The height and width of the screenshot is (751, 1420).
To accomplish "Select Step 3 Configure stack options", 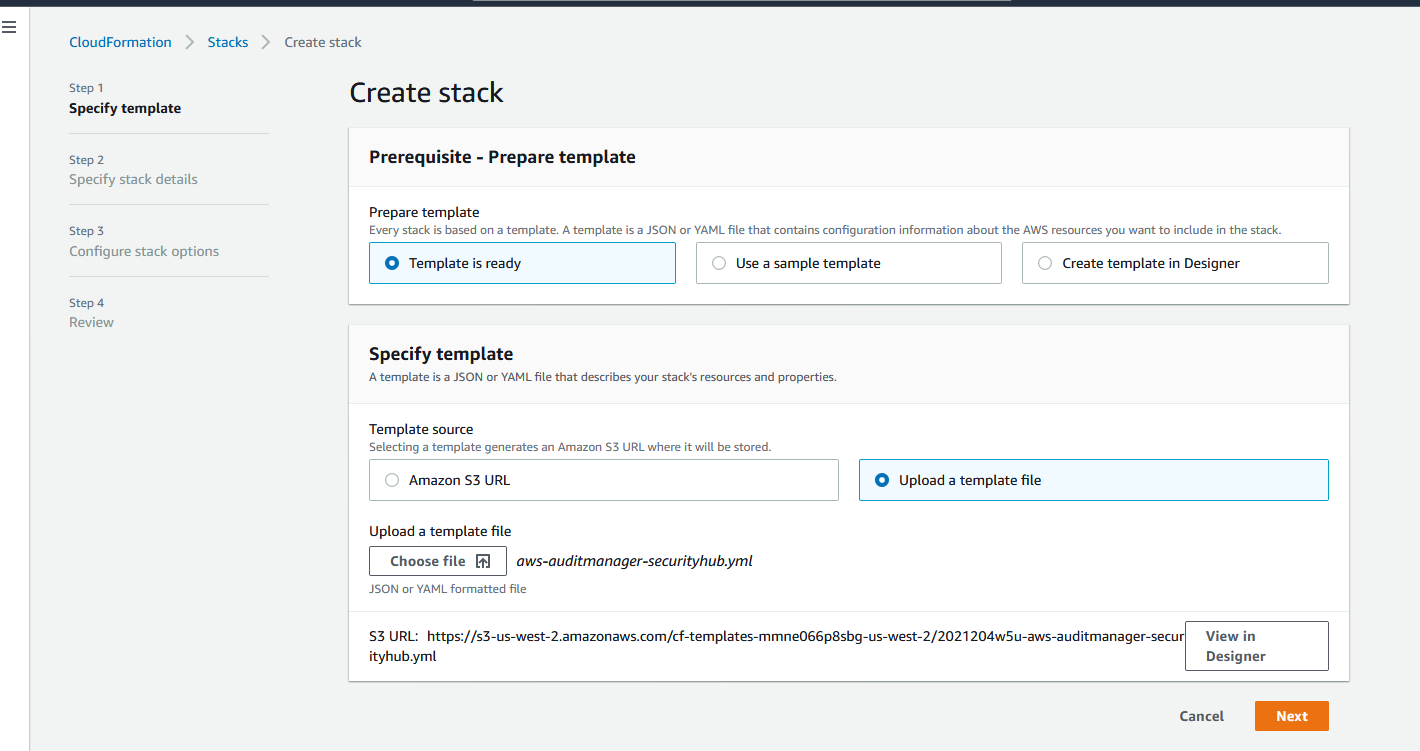I will point(144,241).
